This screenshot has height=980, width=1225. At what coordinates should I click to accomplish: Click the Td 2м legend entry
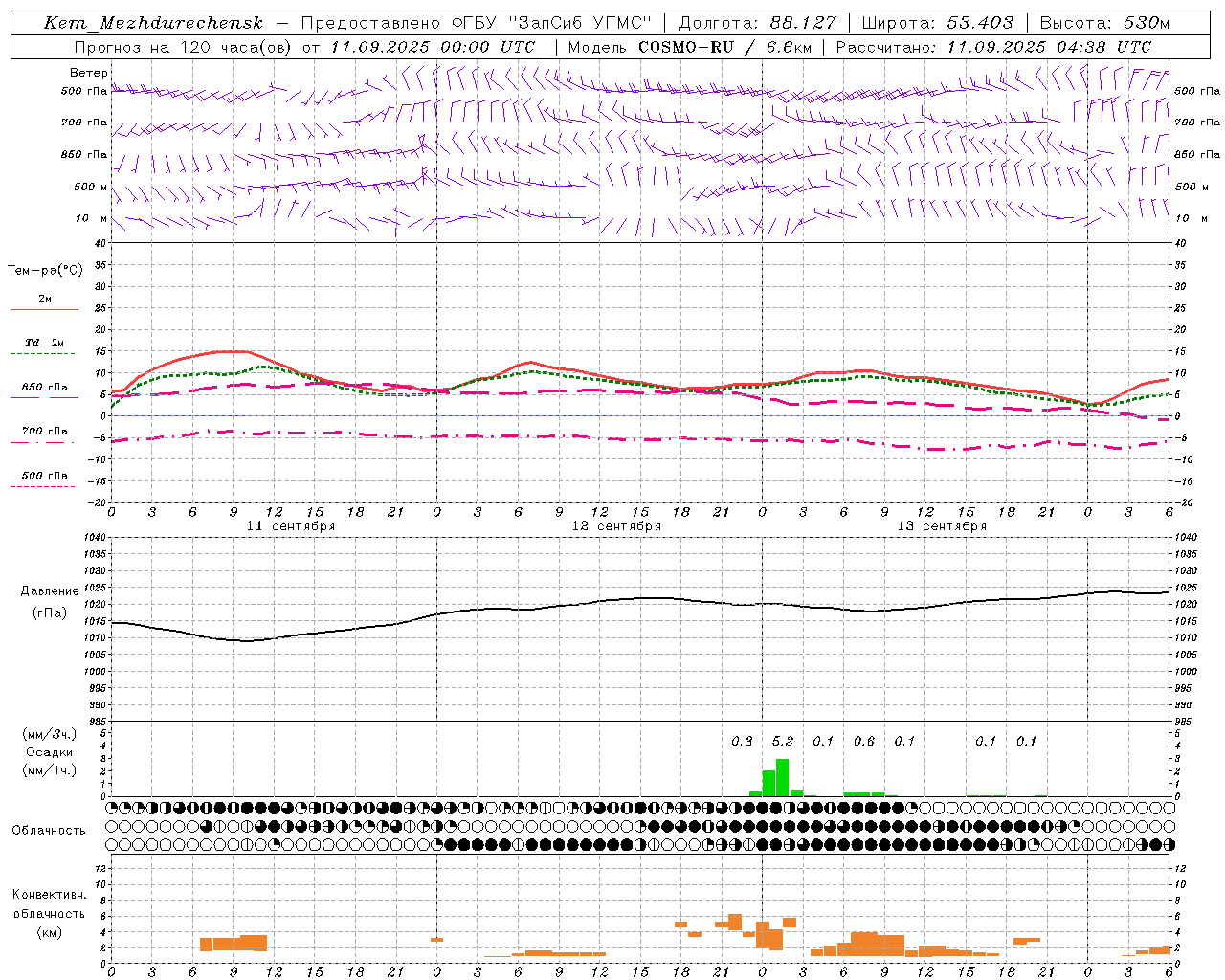45,343
